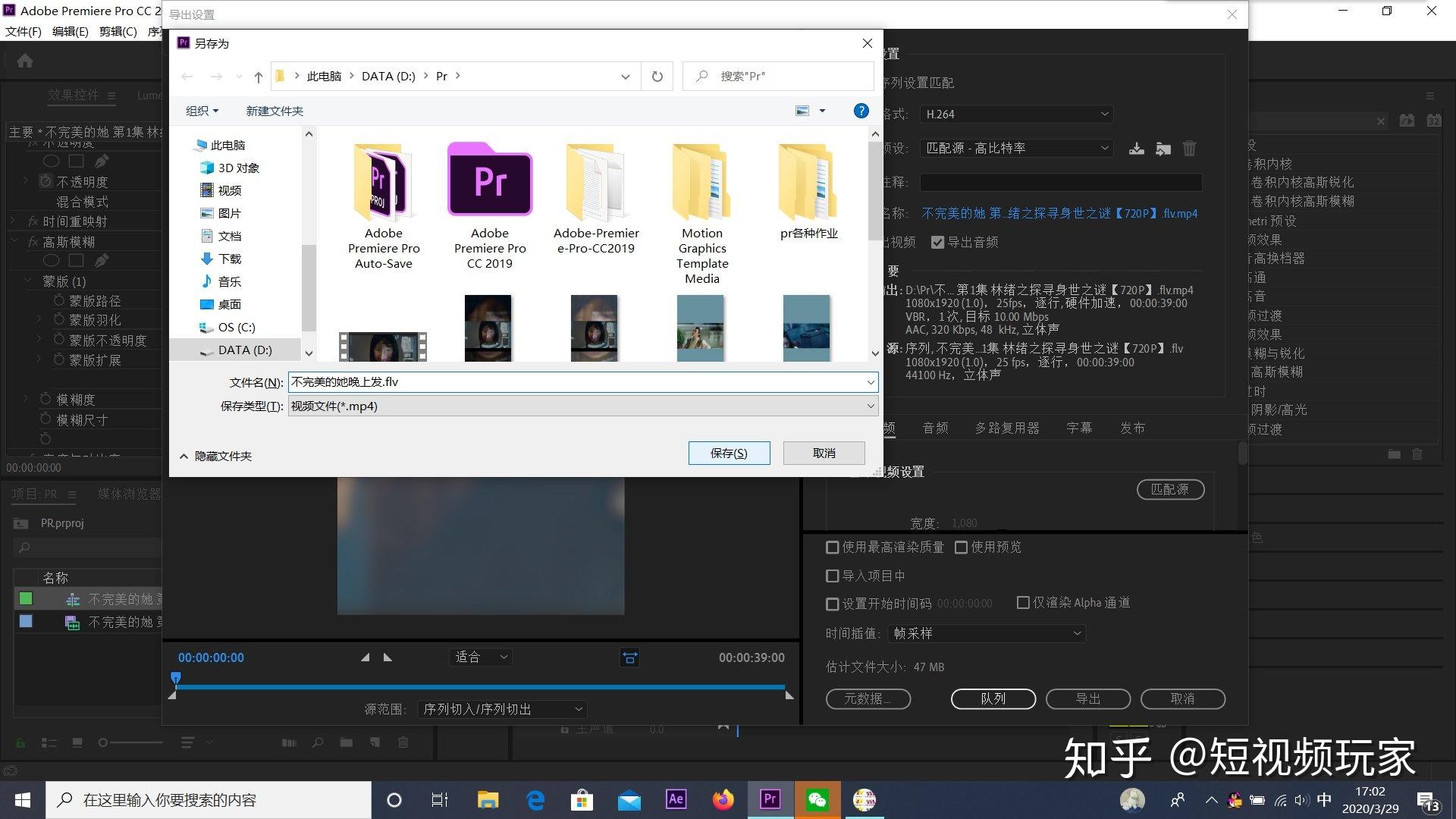This screenshot has width=1456, height=819.
Task: Click the Home icon in Premiere Pro
Action: coord(25,61)
